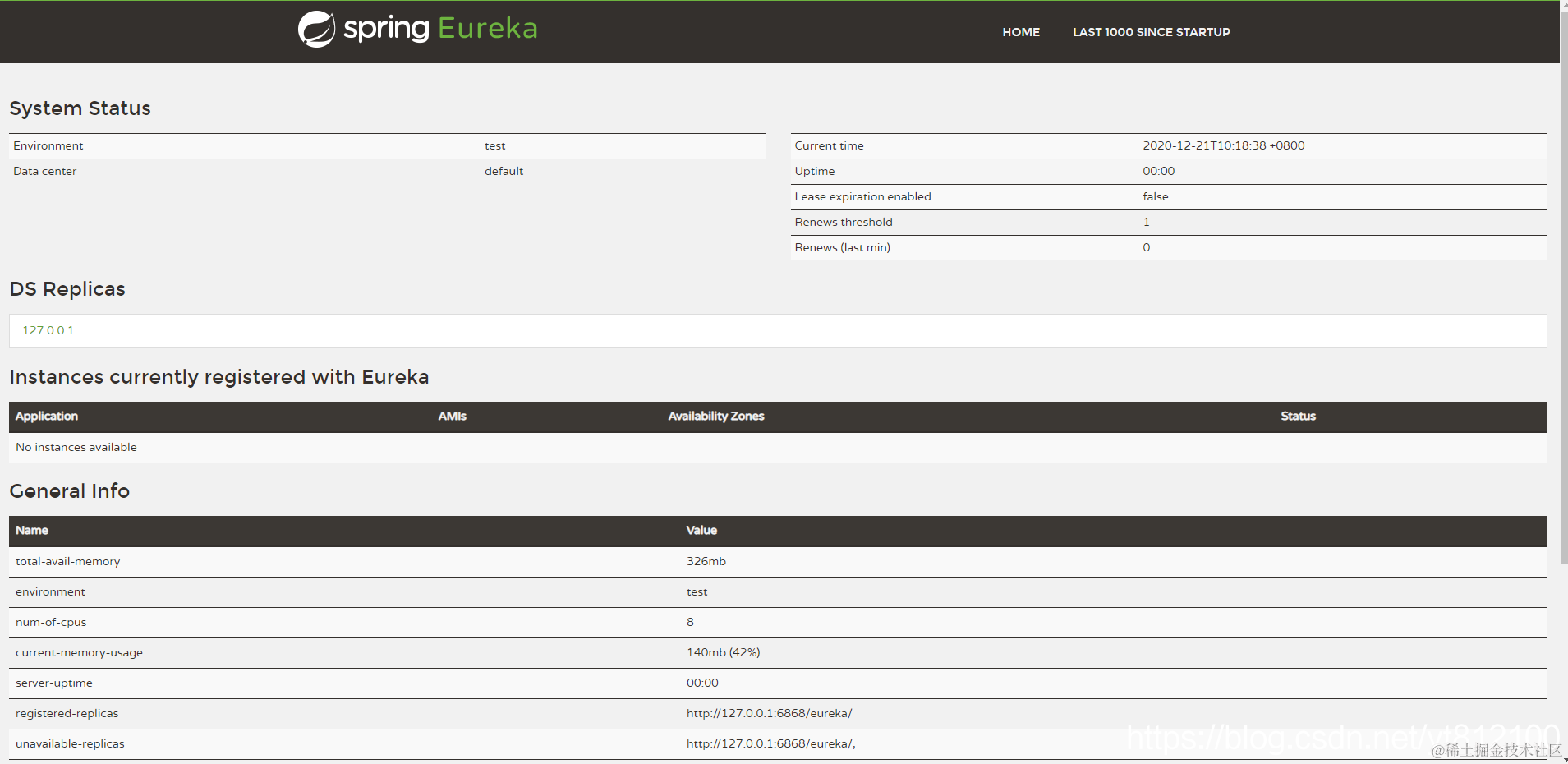Select the unavailable-replicas URL value
The width and height of the screenshot is (1568, 764).
(x=771, y=743)
